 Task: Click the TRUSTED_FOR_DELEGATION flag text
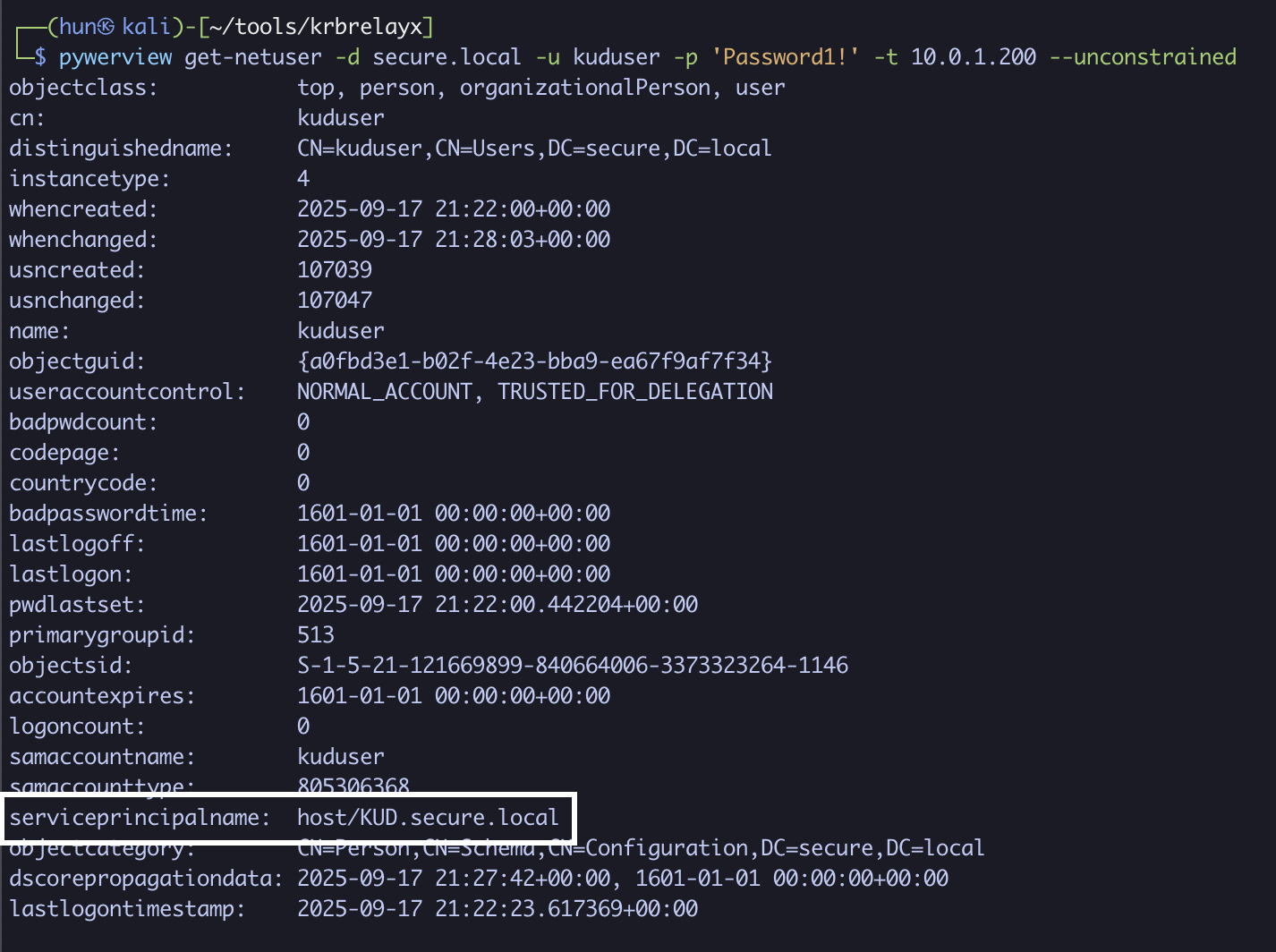click(635, 392)
